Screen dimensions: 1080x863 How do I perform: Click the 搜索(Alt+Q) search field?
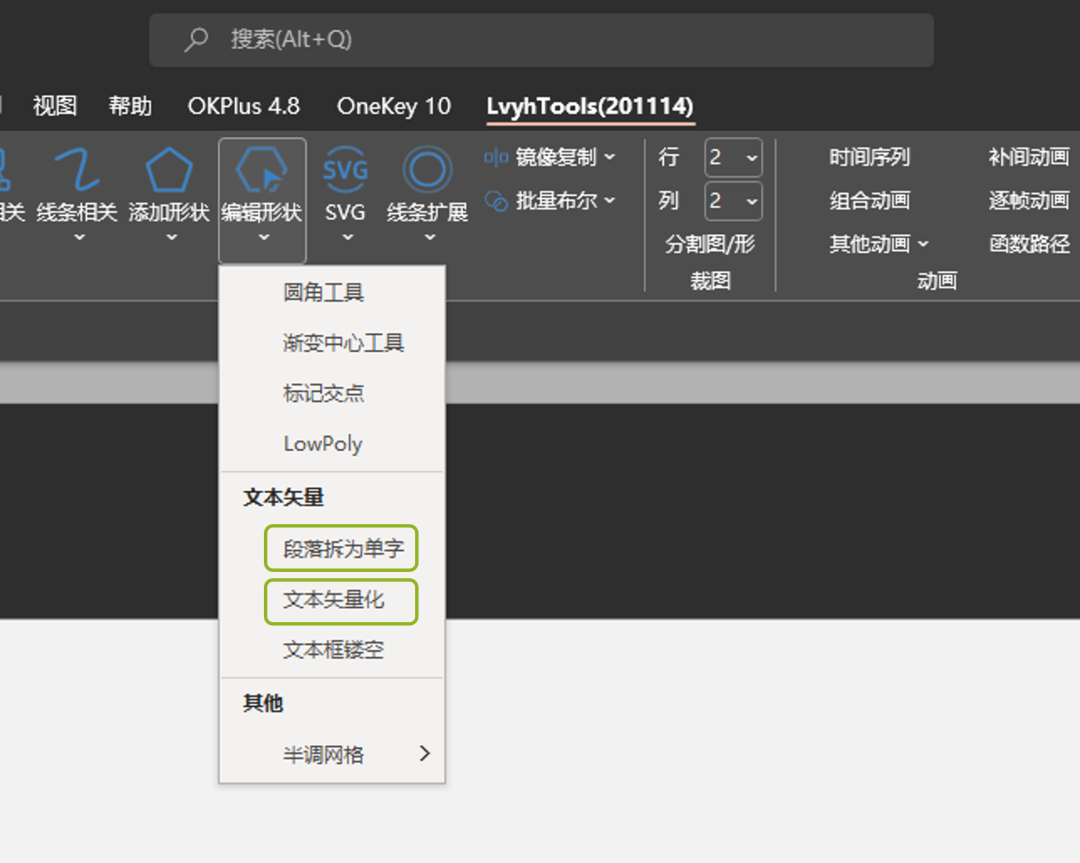(x=541, y=40)
